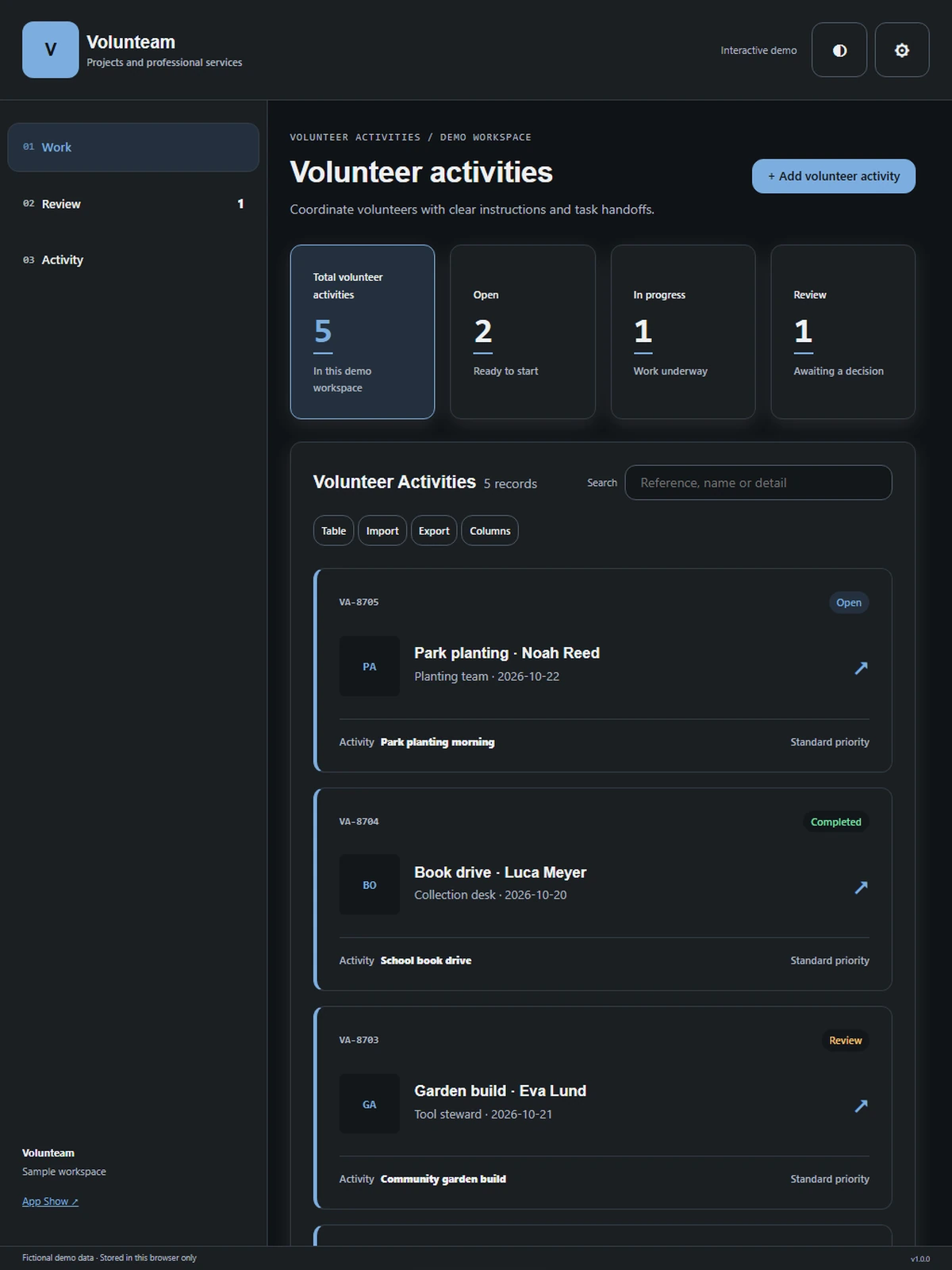Click the Import button

[382, 531]
